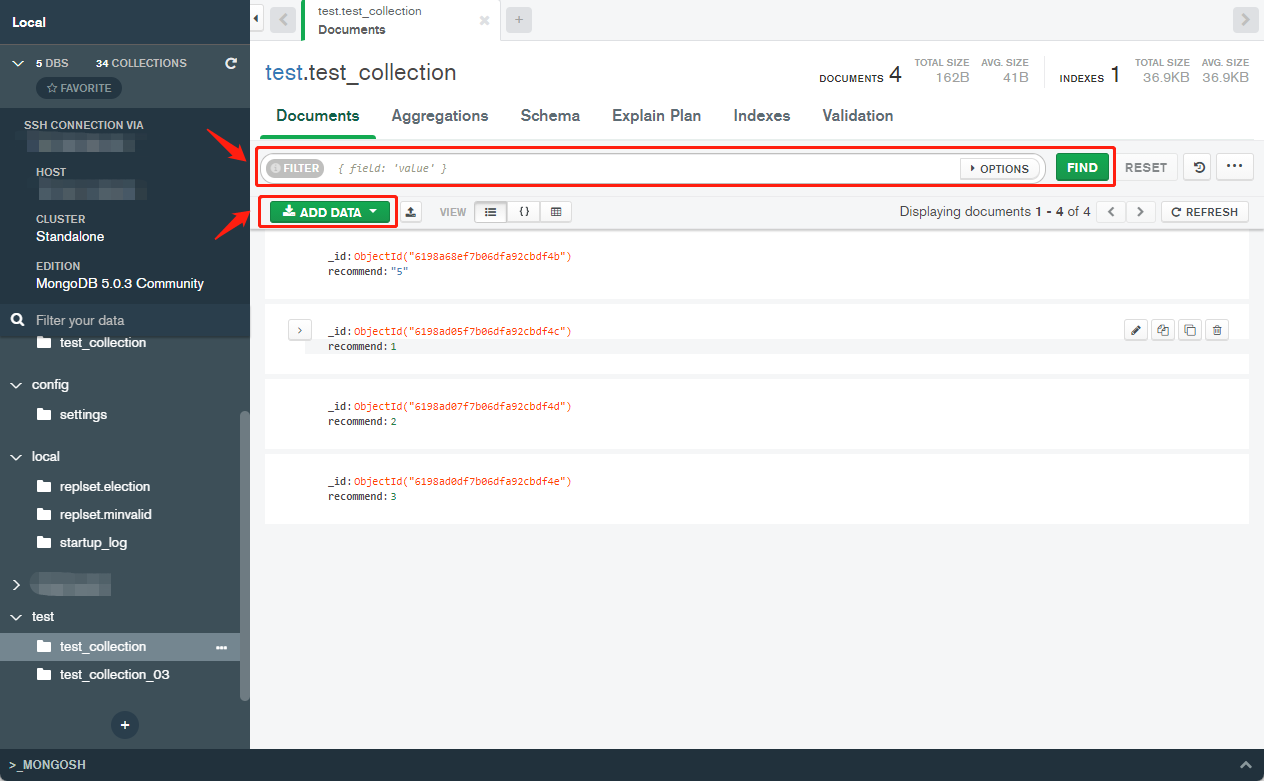This screenshot has height=781, width=1264.
Task: Open query bar more options ellipsis
Action: 1235,167
